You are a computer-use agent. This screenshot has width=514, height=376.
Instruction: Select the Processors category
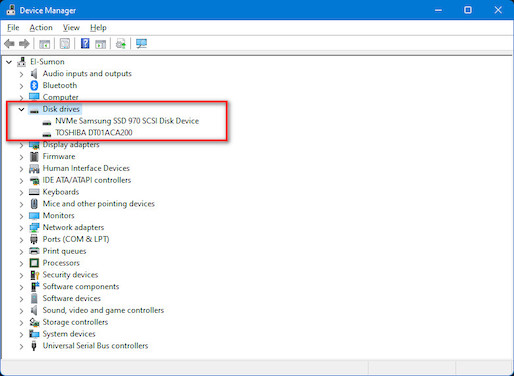coord(61,263)
